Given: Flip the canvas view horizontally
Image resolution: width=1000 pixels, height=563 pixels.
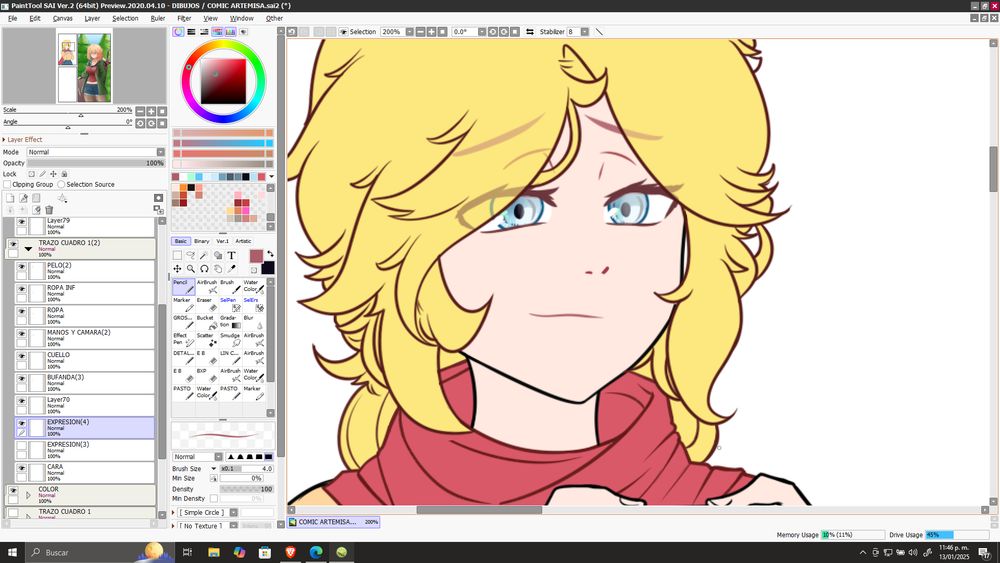Looking at the screenshot, I should tap(529, 31).
